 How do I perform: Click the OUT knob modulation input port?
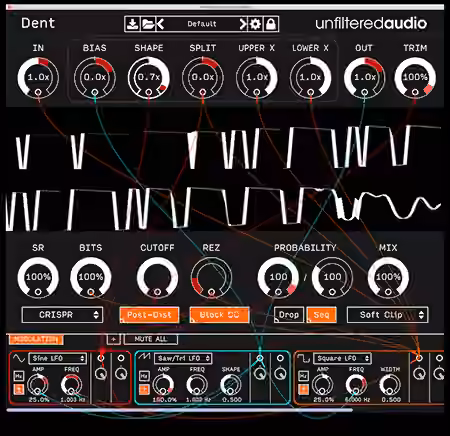click(364, 92)
